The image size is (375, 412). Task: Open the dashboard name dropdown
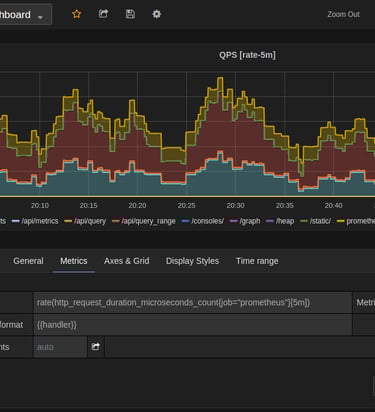click(25, 15)
